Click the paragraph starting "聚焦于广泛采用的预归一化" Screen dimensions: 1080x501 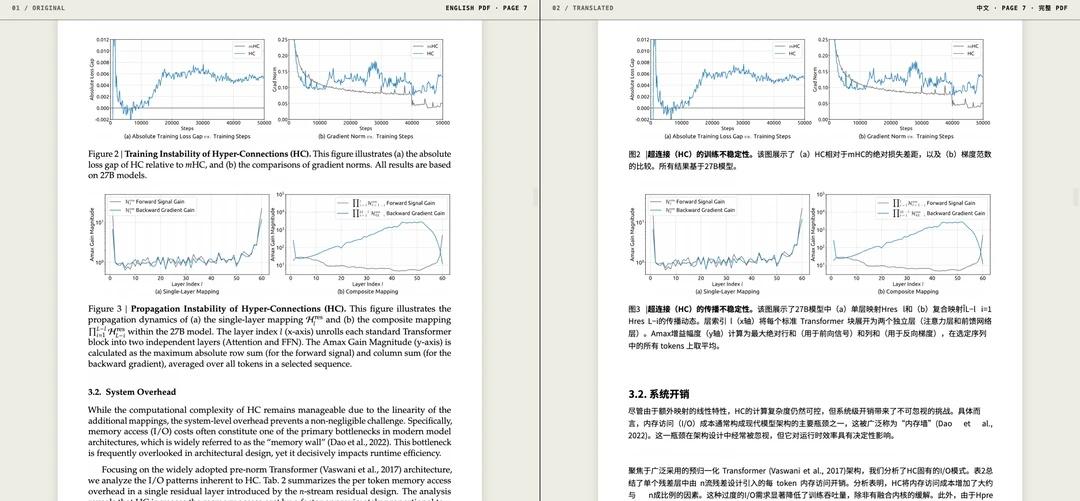point(810,483)
